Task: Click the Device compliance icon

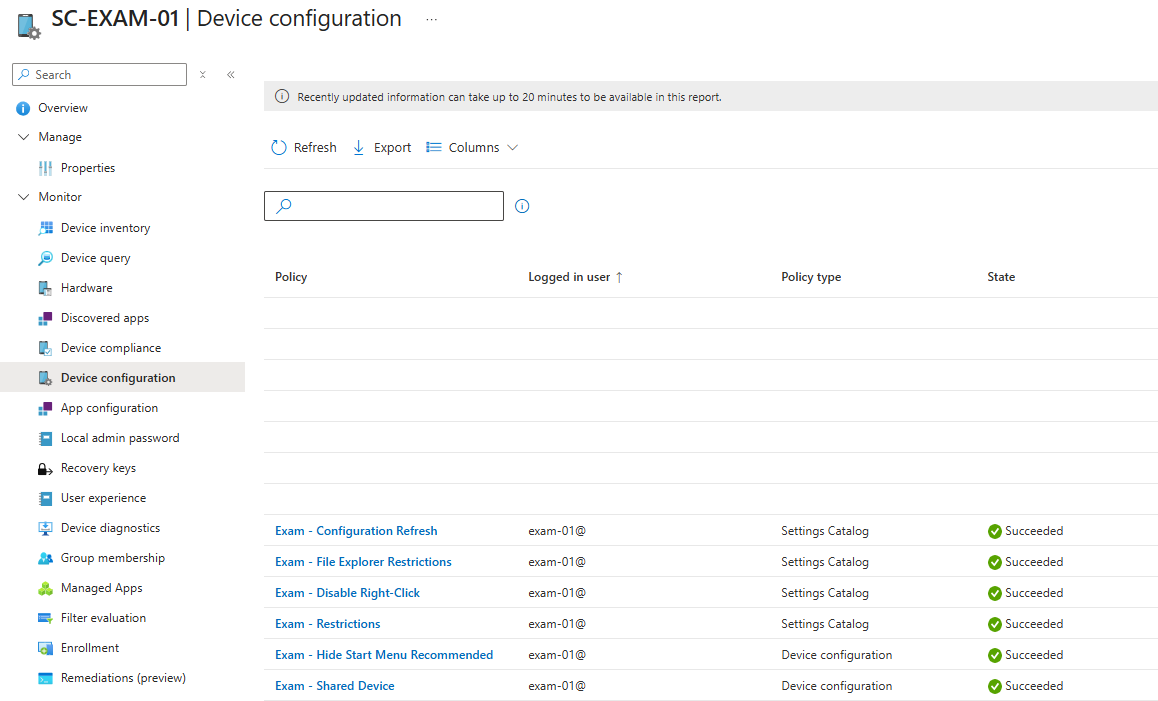Action: [45, 349]
